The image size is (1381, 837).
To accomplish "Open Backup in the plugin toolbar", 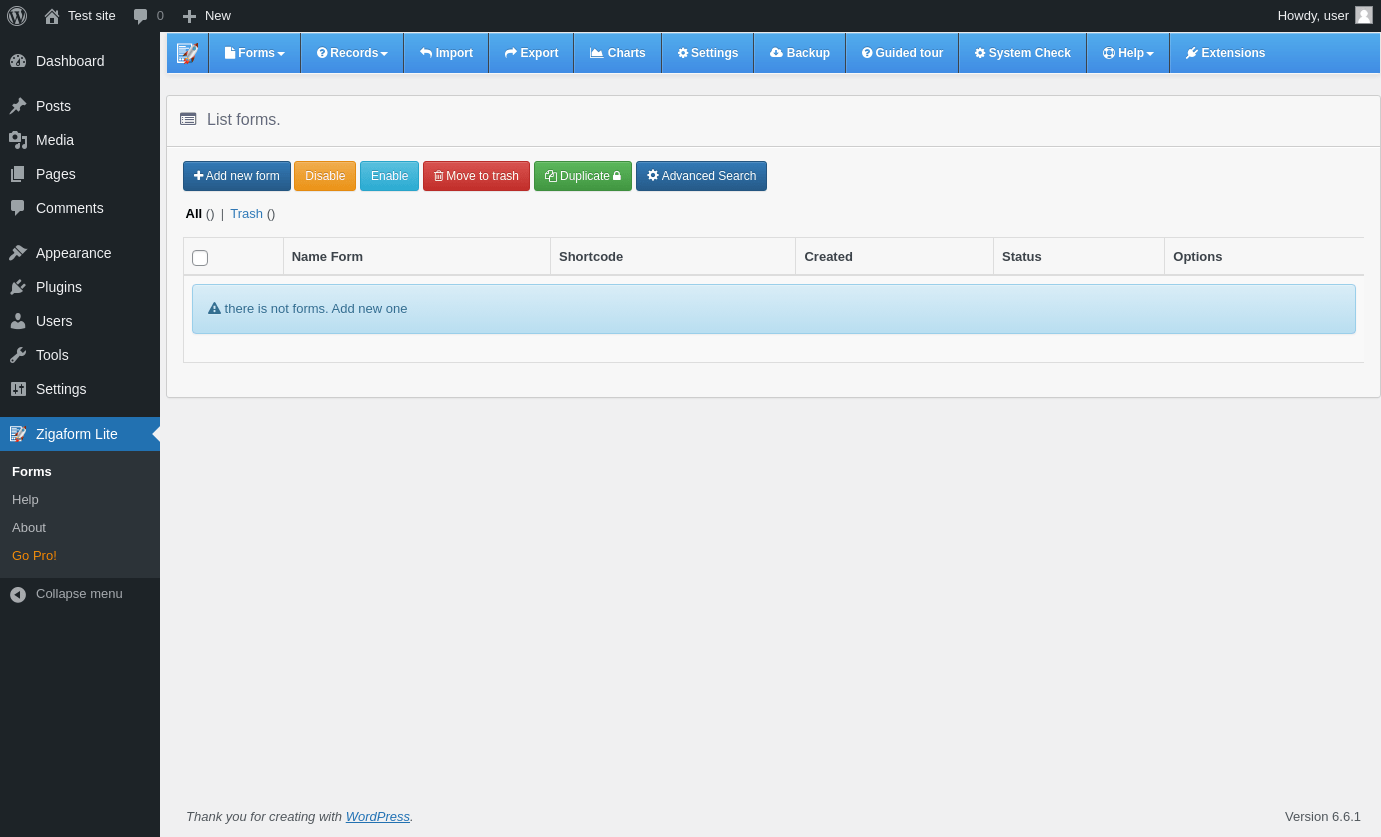I will point(800,53).
